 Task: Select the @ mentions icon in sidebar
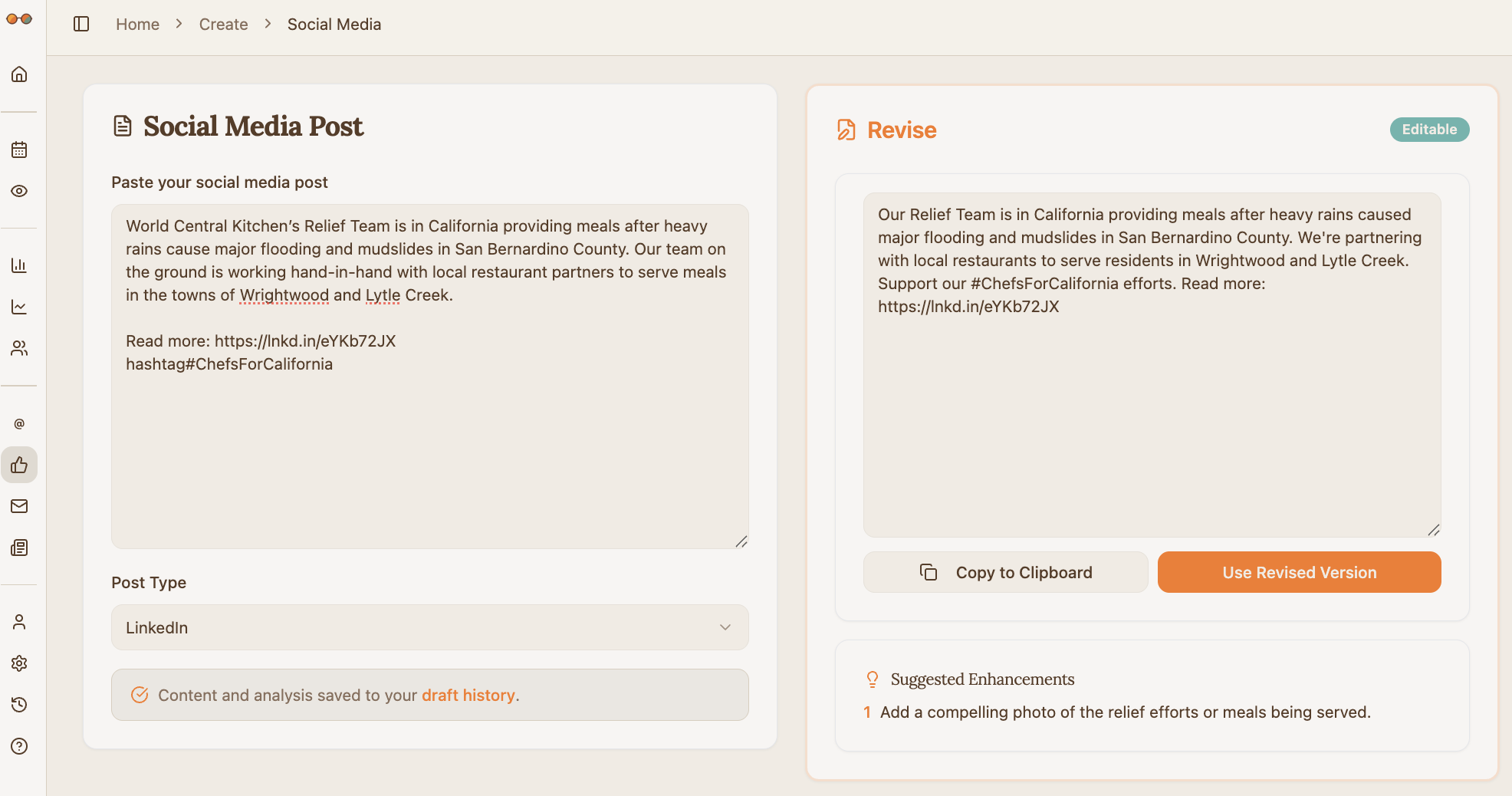(19, 423)
